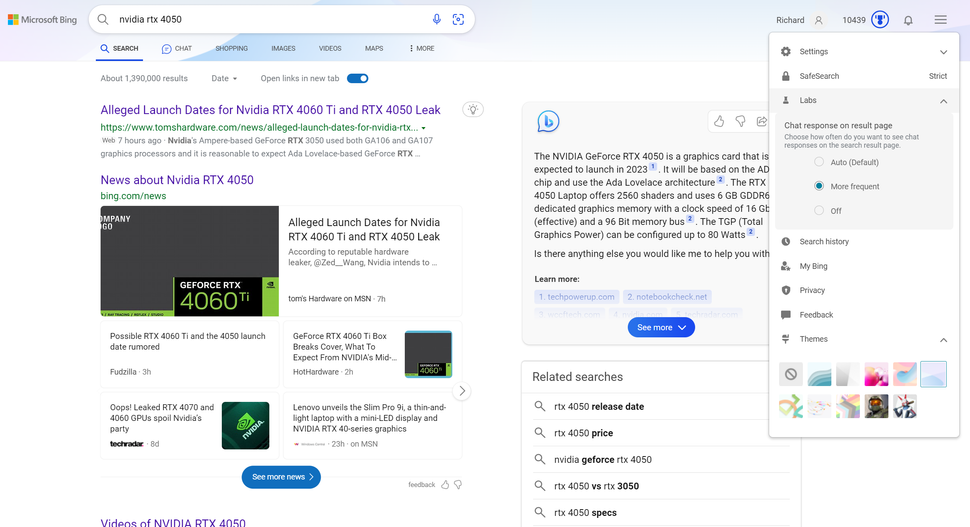Open Microsoft Rewards medal icon
This screenshot has height=527, width=970.
coord(880,20)
